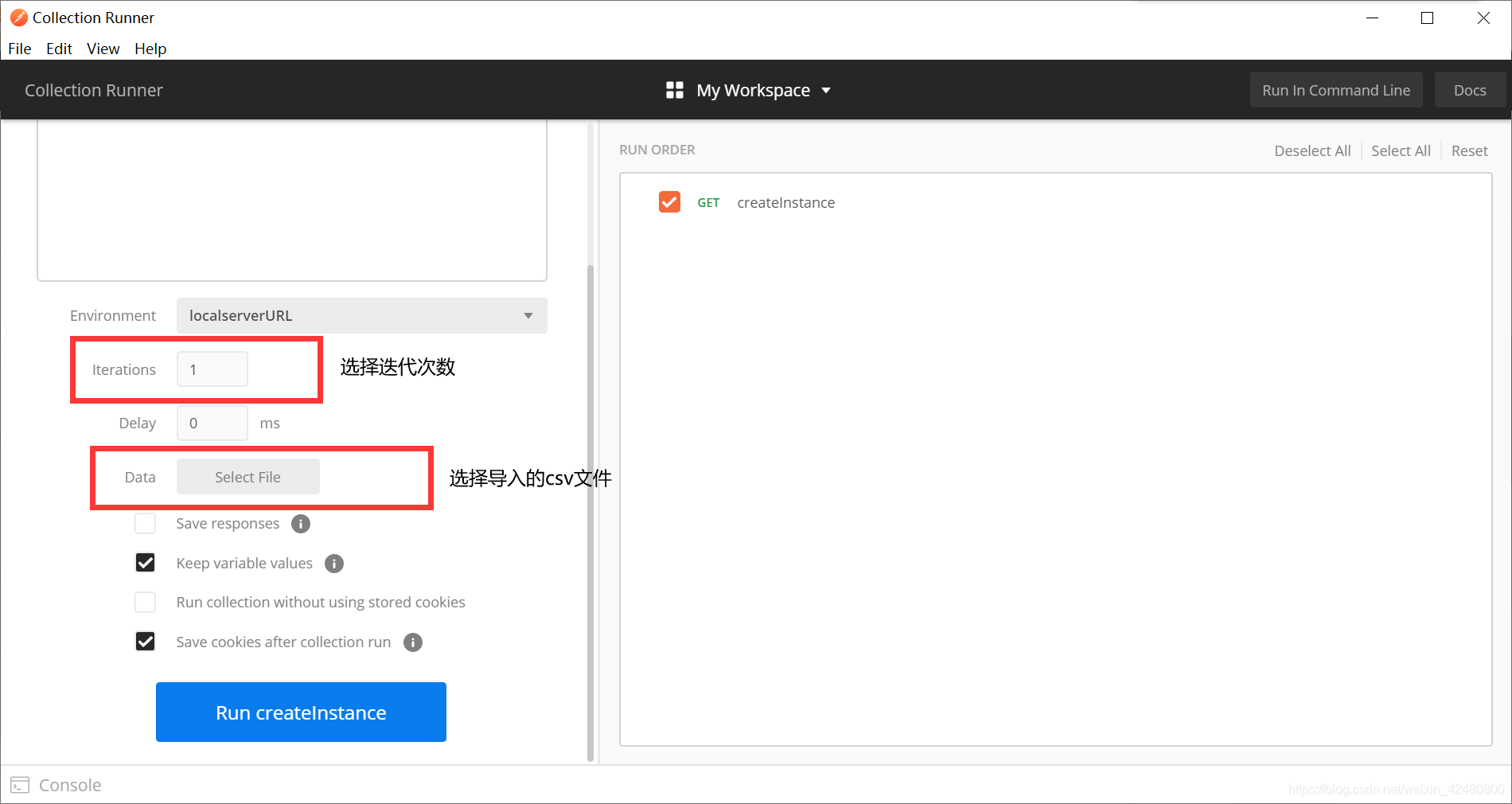The image size is (1512, 804).
Task: Click Select File for data import
Action: [x=247, y=477]
